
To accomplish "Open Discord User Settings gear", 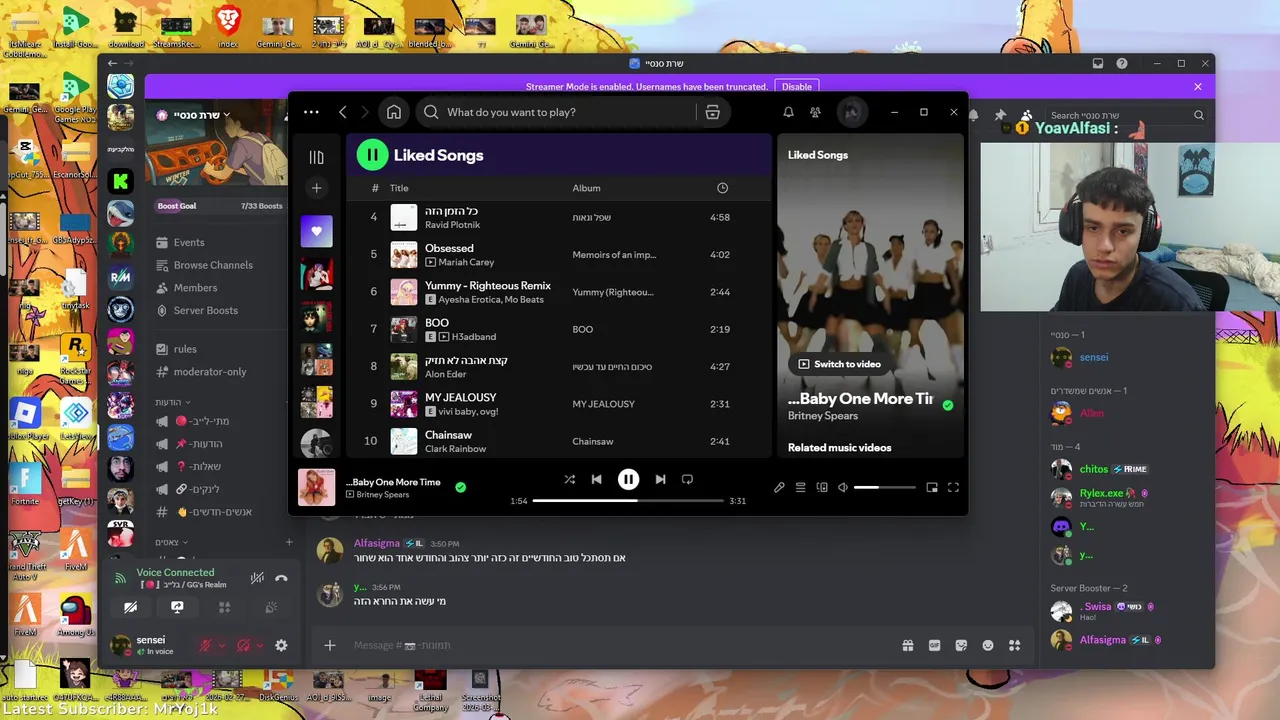I will click(x=281, y=646).
